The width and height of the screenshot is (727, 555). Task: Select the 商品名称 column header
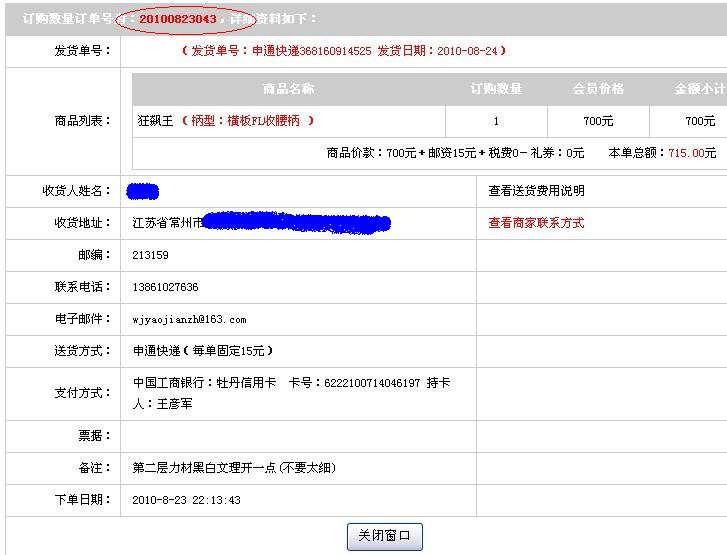coord(288,89)
